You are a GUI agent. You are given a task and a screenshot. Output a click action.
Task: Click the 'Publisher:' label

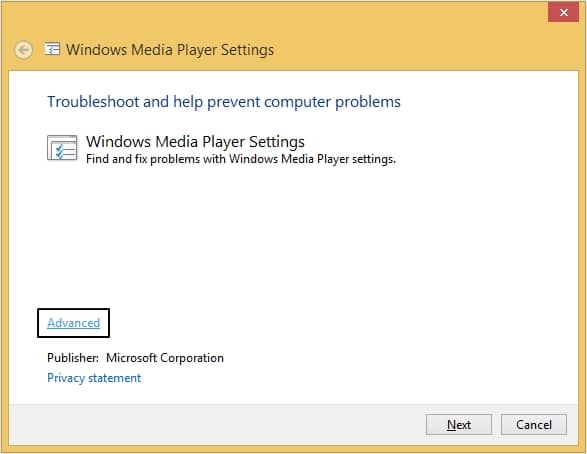click(73, 358)
